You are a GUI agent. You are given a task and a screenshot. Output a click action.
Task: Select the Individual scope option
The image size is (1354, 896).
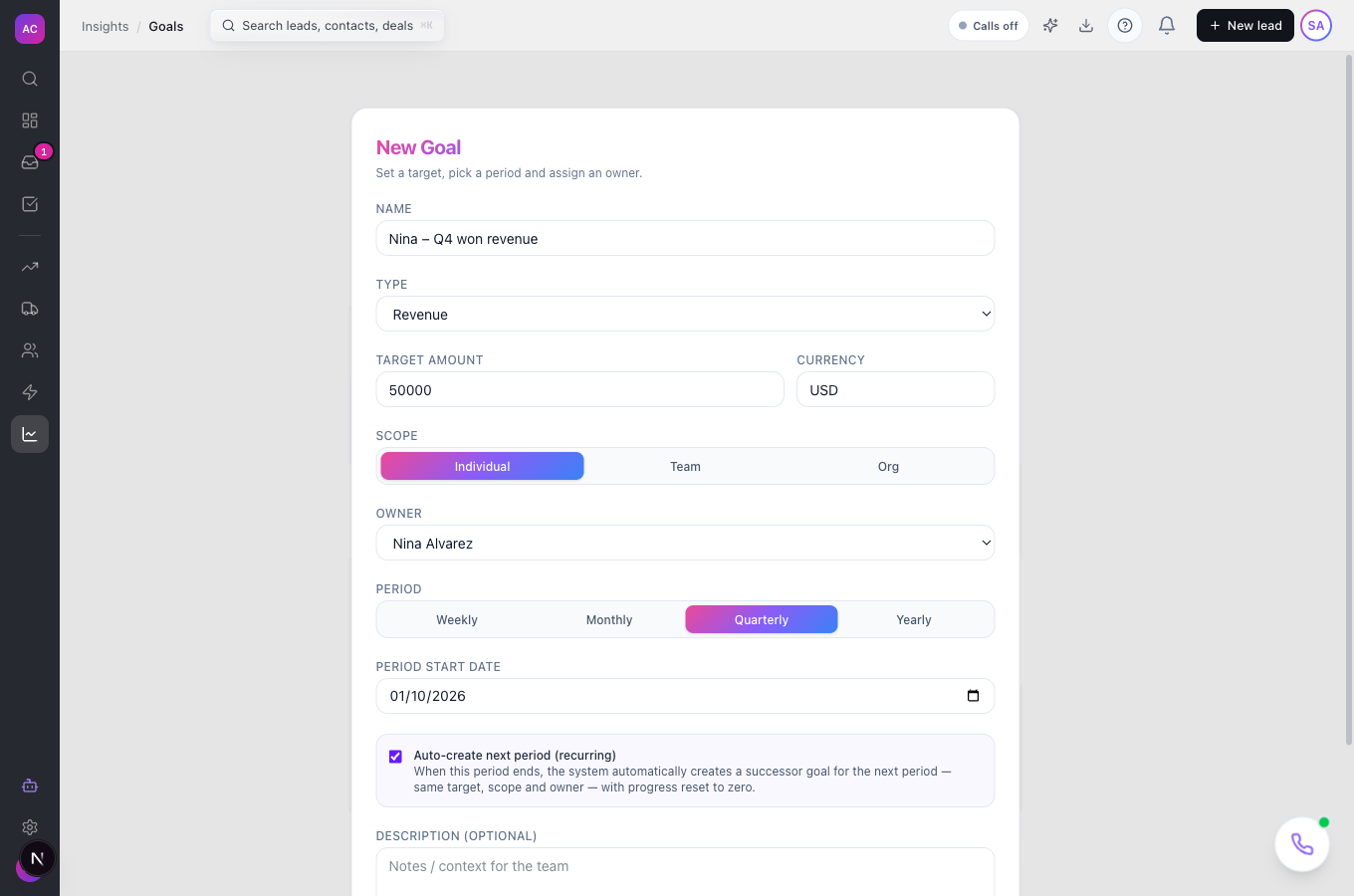pos(482,466)
